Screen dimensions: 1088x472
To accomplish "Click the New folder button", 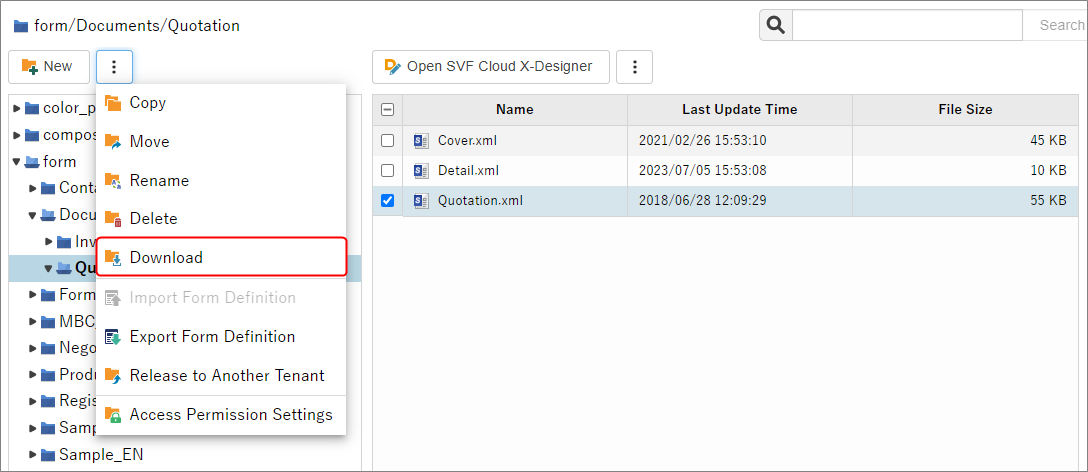I will [48, 67].
